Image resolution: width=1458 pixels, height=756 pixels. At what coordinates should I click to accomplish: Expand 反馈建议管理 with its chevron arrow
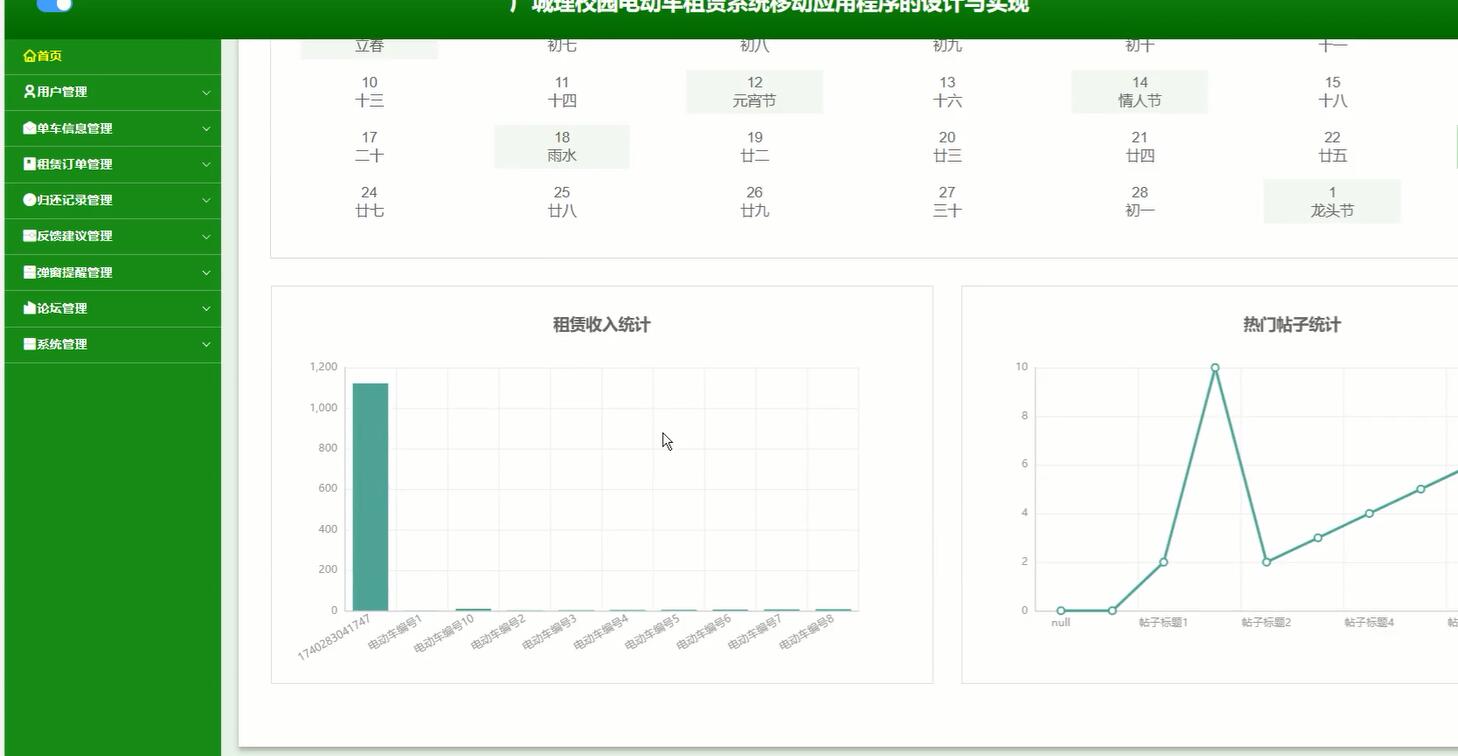click(x=206, y=236)
